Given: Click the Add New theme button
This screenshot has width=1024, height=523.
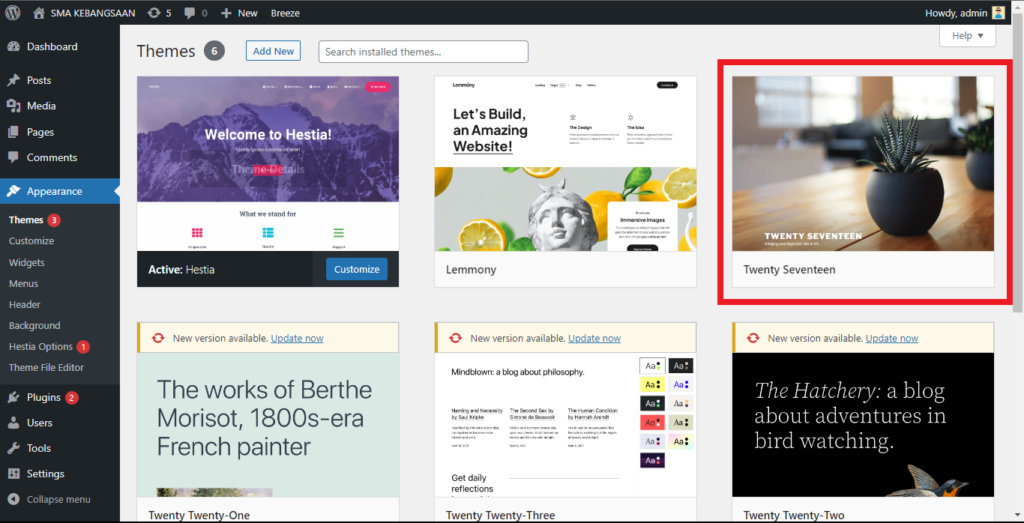Looking at the screenshot, I should pos(273,51).
